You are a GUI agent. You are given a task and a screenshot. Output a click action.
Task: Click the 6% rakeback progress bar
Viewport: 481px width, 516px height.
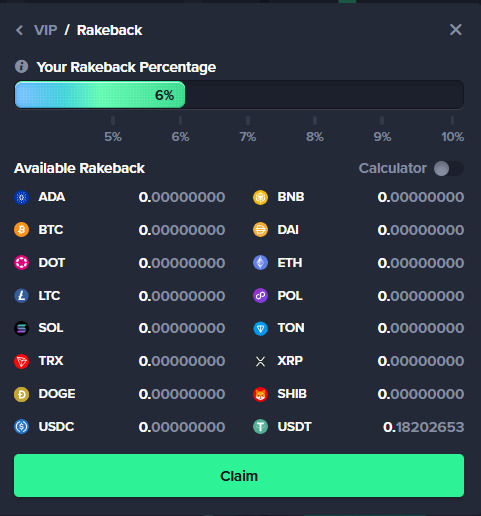coord(239,95)
